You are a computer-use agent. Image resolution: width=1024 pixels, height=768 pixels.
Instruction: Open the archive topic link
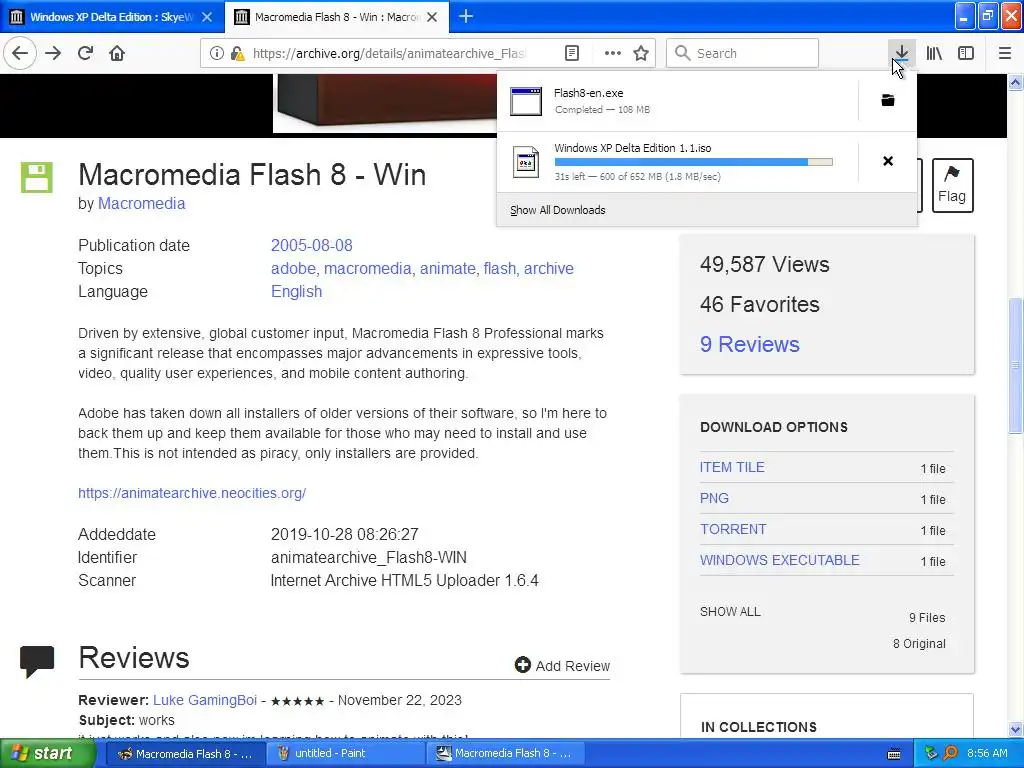click(x=549, y=268)
